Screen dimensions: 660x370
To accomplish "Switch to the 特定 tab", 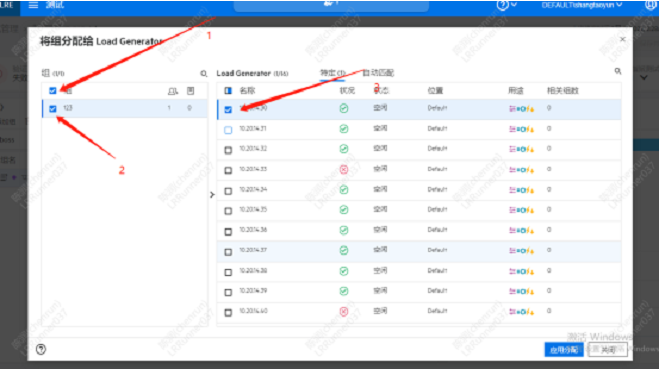I will (x=332, y=73).
